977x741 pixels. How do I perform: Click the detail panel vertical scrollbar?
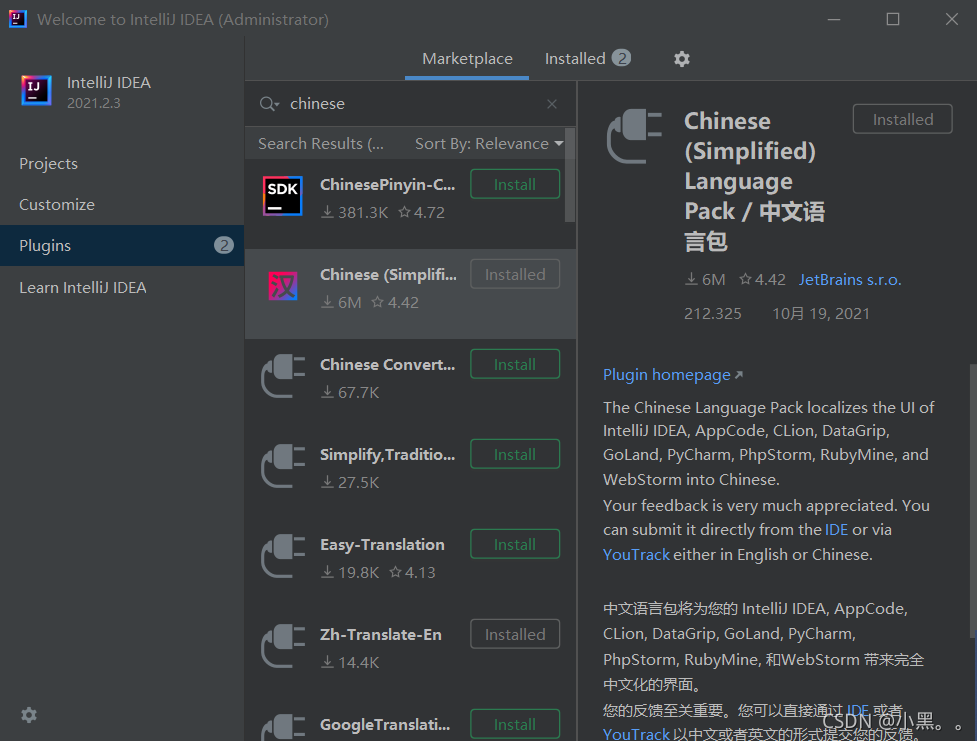(973, 500)
